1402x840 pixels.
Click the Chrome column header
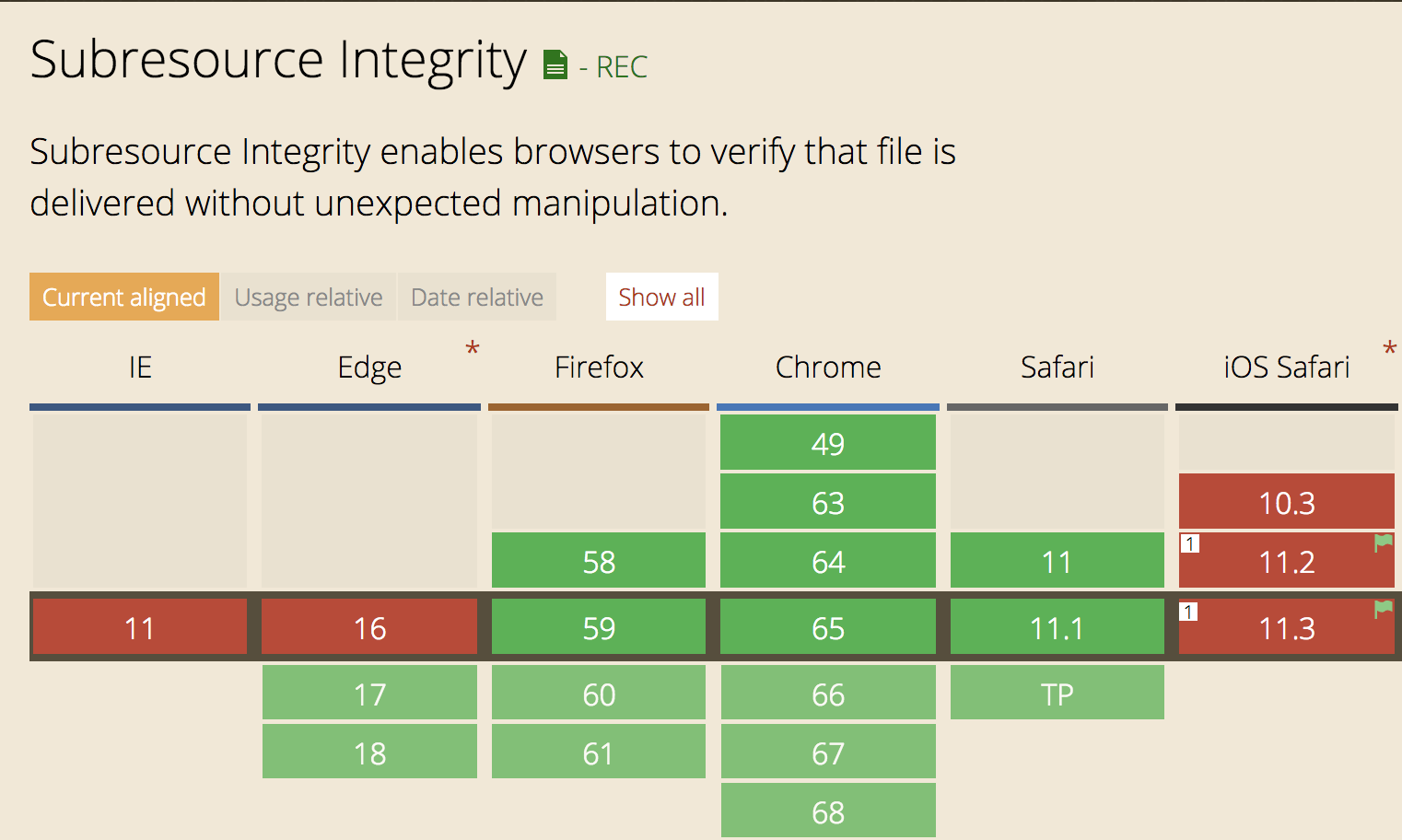(828, 367)
